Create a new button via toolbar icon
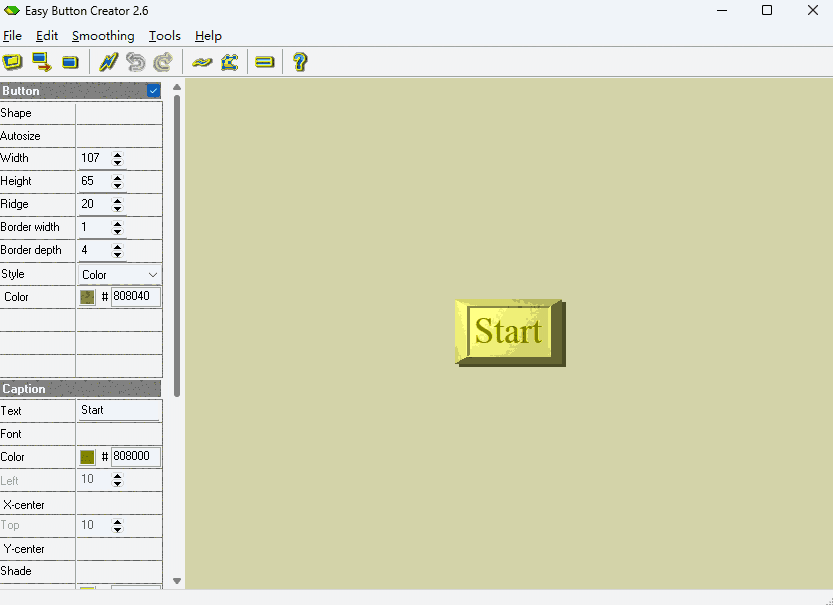 14,61
